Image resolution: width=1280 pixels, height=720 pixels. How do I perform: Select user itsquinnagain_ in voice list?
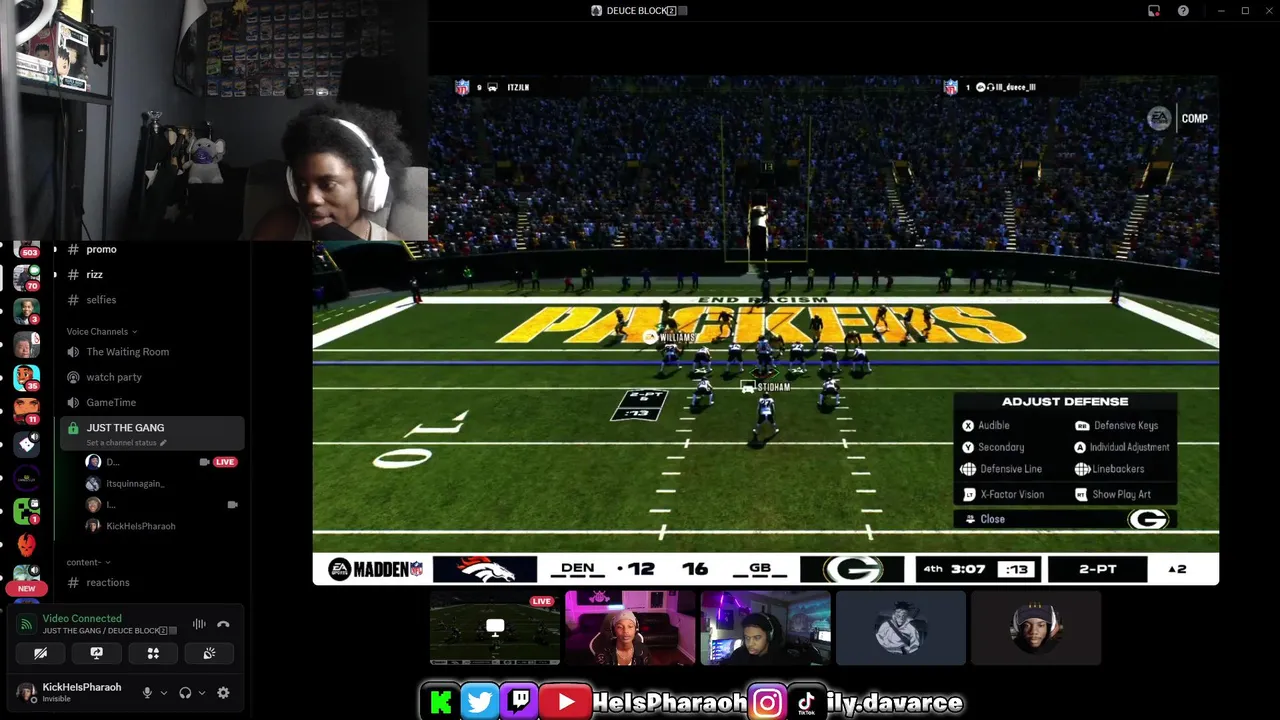tap(135, 483)
